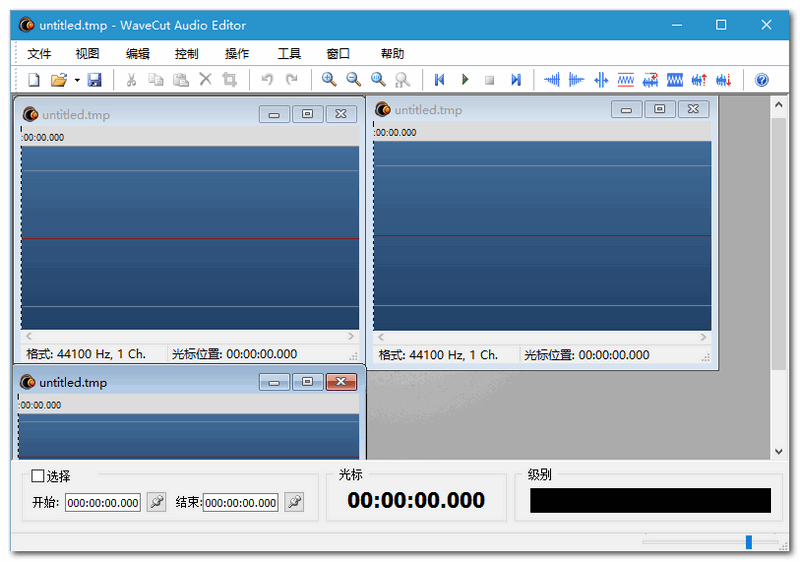Enable the 选择 checkbox
The image size is (800, 562).
(38, 477)
